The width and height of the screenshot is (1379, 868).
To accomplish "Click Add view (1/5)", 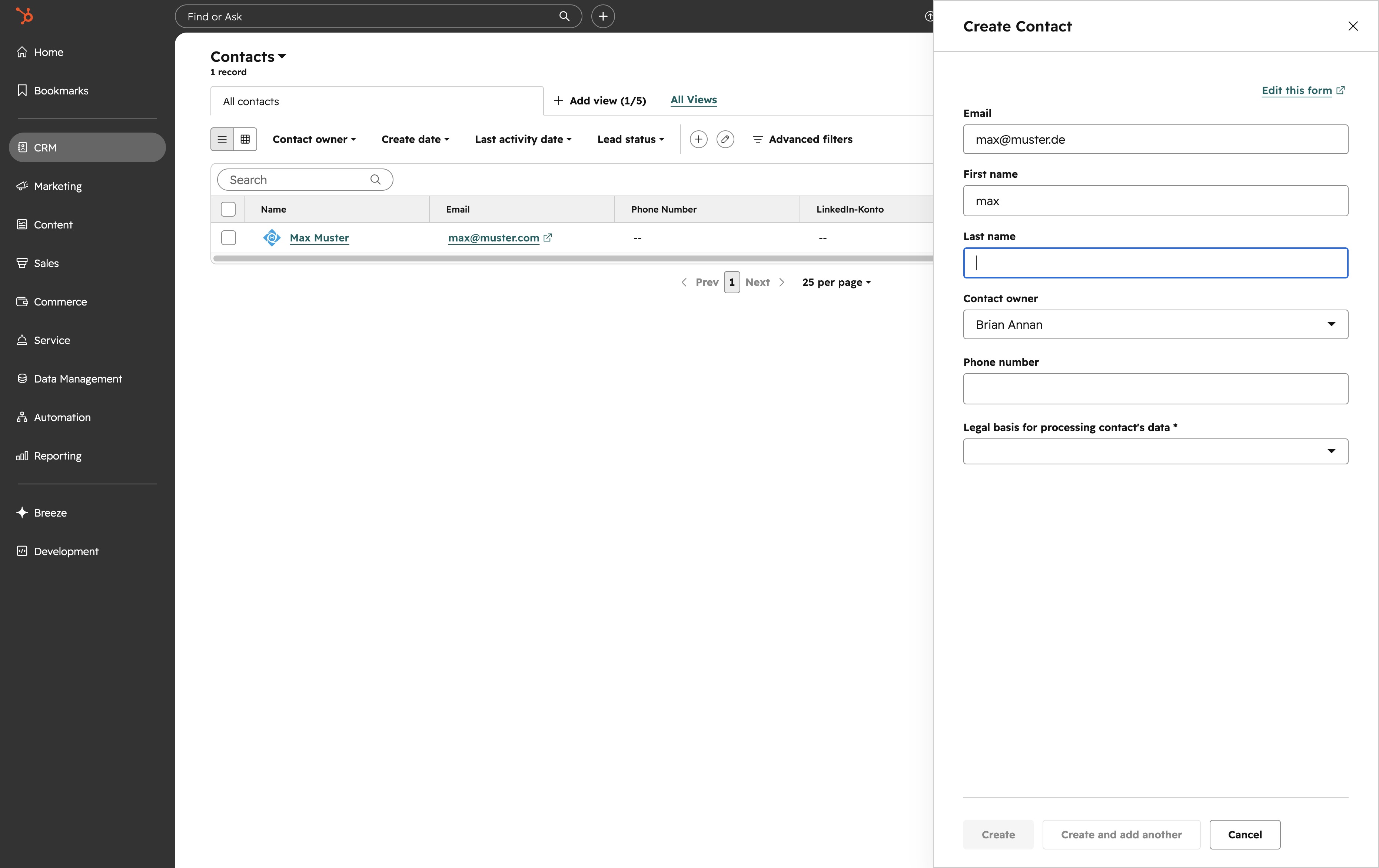I will (599, 101).
